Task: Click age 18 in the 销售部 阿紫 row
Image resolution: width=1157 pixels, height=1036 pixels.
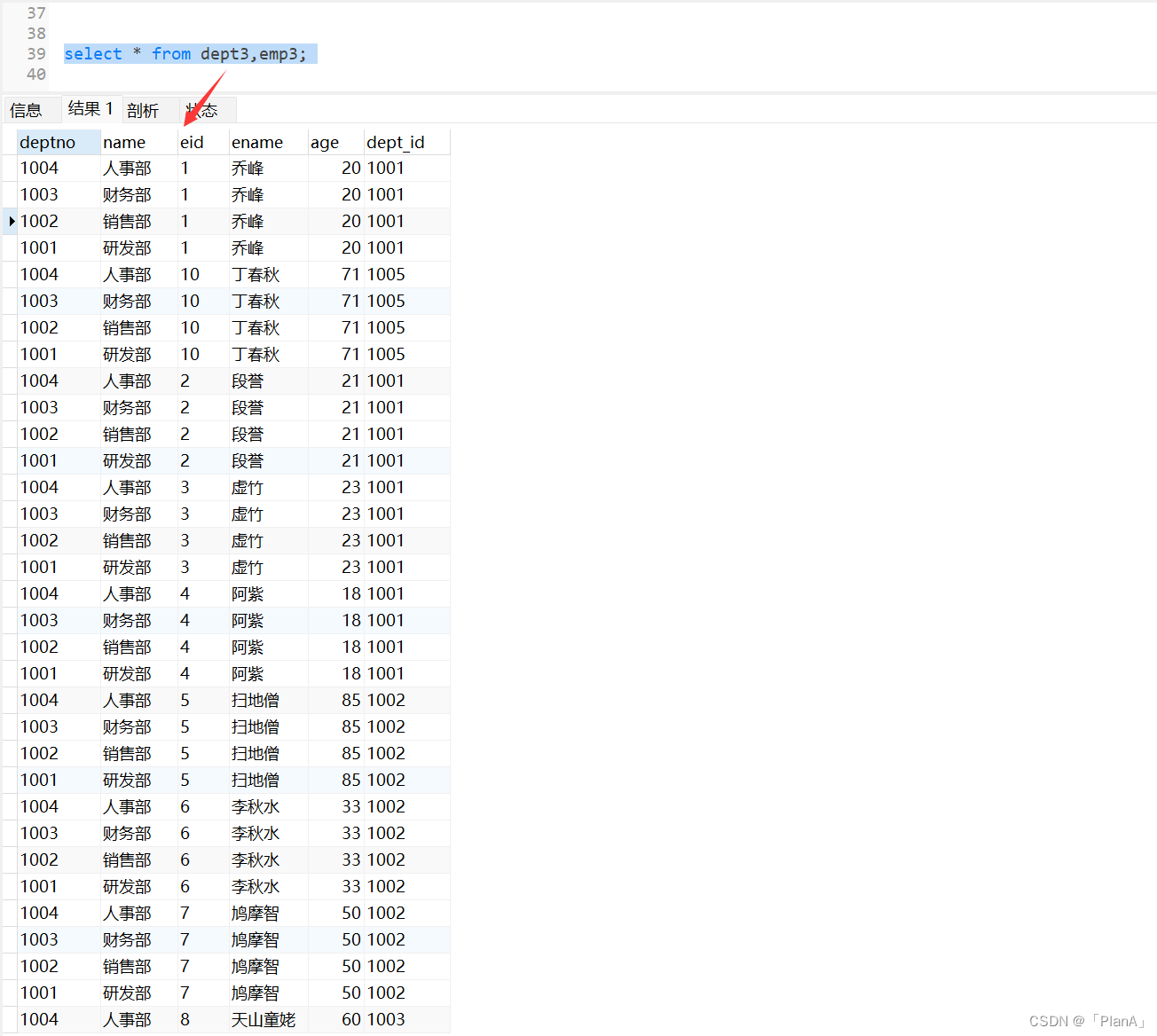Action: click(335, 647)
